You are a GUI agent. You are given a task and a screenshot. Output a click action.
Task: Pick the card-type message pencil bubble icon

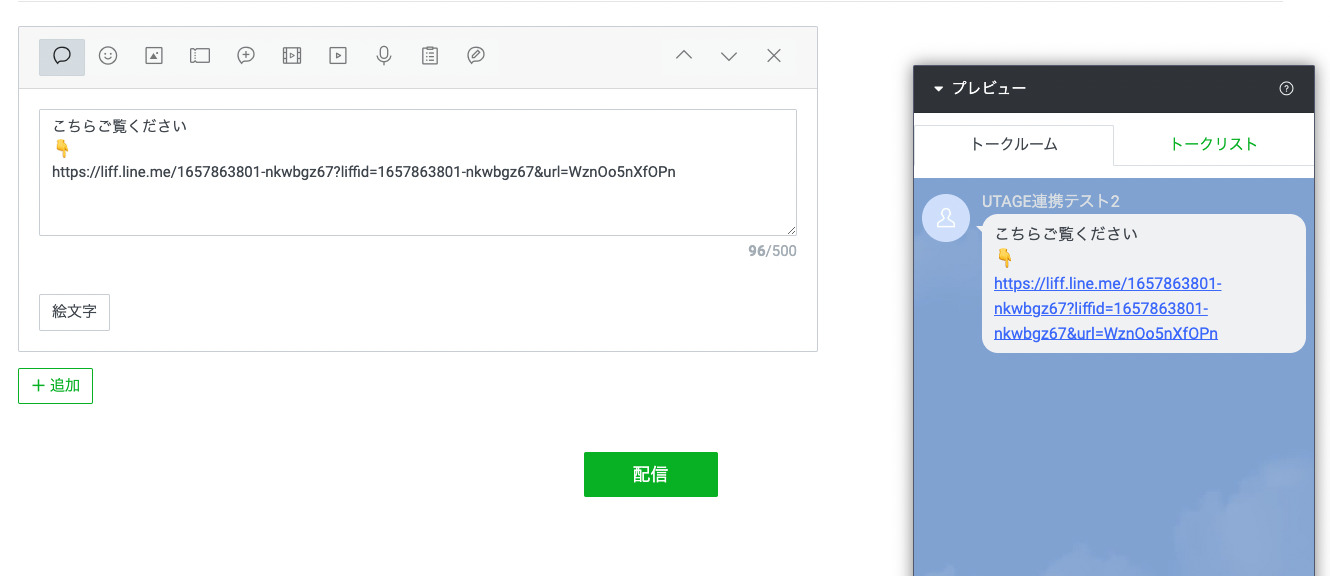point(476,57)
